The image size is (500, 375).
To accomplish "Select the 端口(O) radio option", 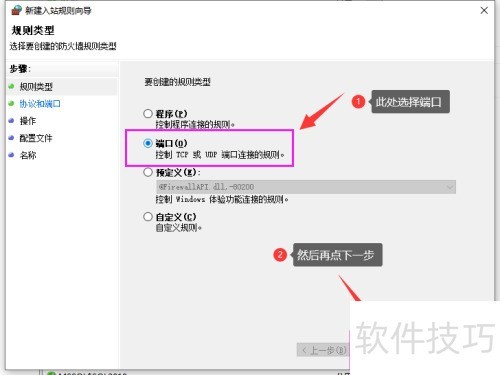I will click(148, 143).
